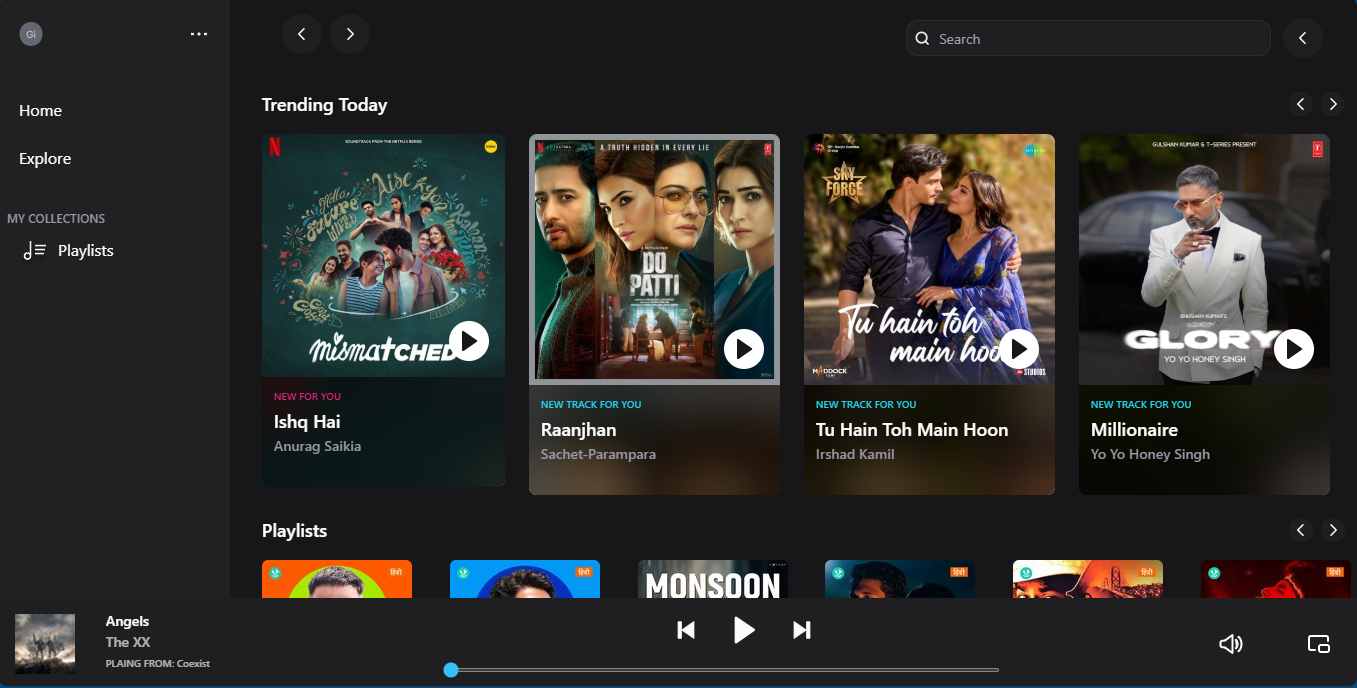
Task: Click the Search input field
Action: point(1088,39)
